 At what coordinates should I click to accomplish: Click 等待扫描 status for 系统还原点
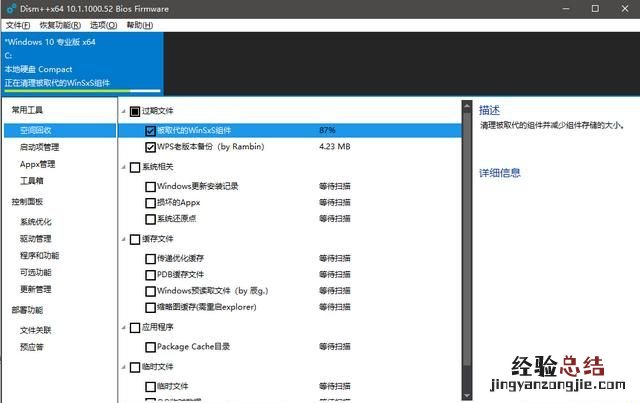pyautogui.click(x=335, y=219)
